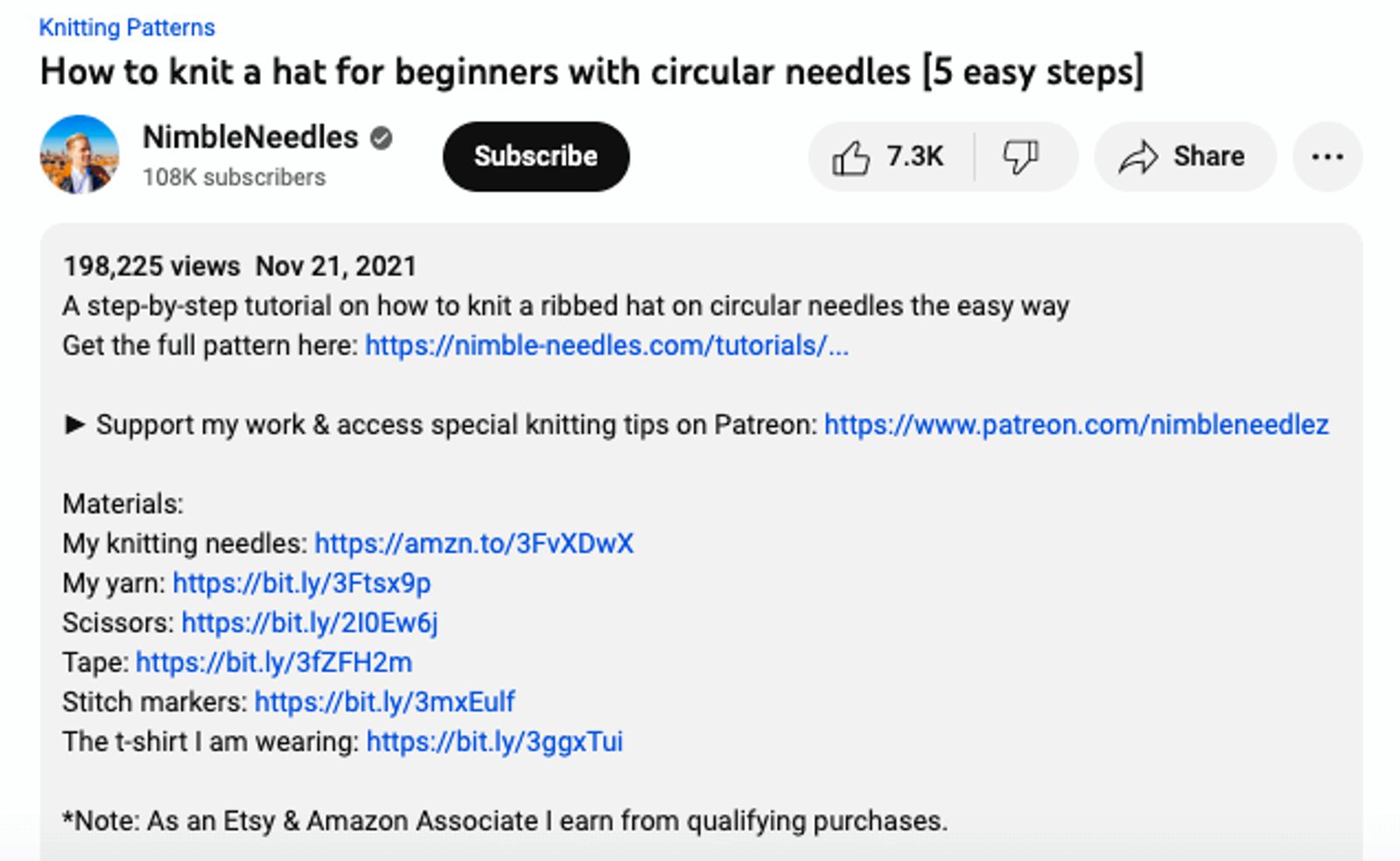1400x861 pixels.
Task: Open the t-shirt bit.ly link
Action: tap(494, 741)
